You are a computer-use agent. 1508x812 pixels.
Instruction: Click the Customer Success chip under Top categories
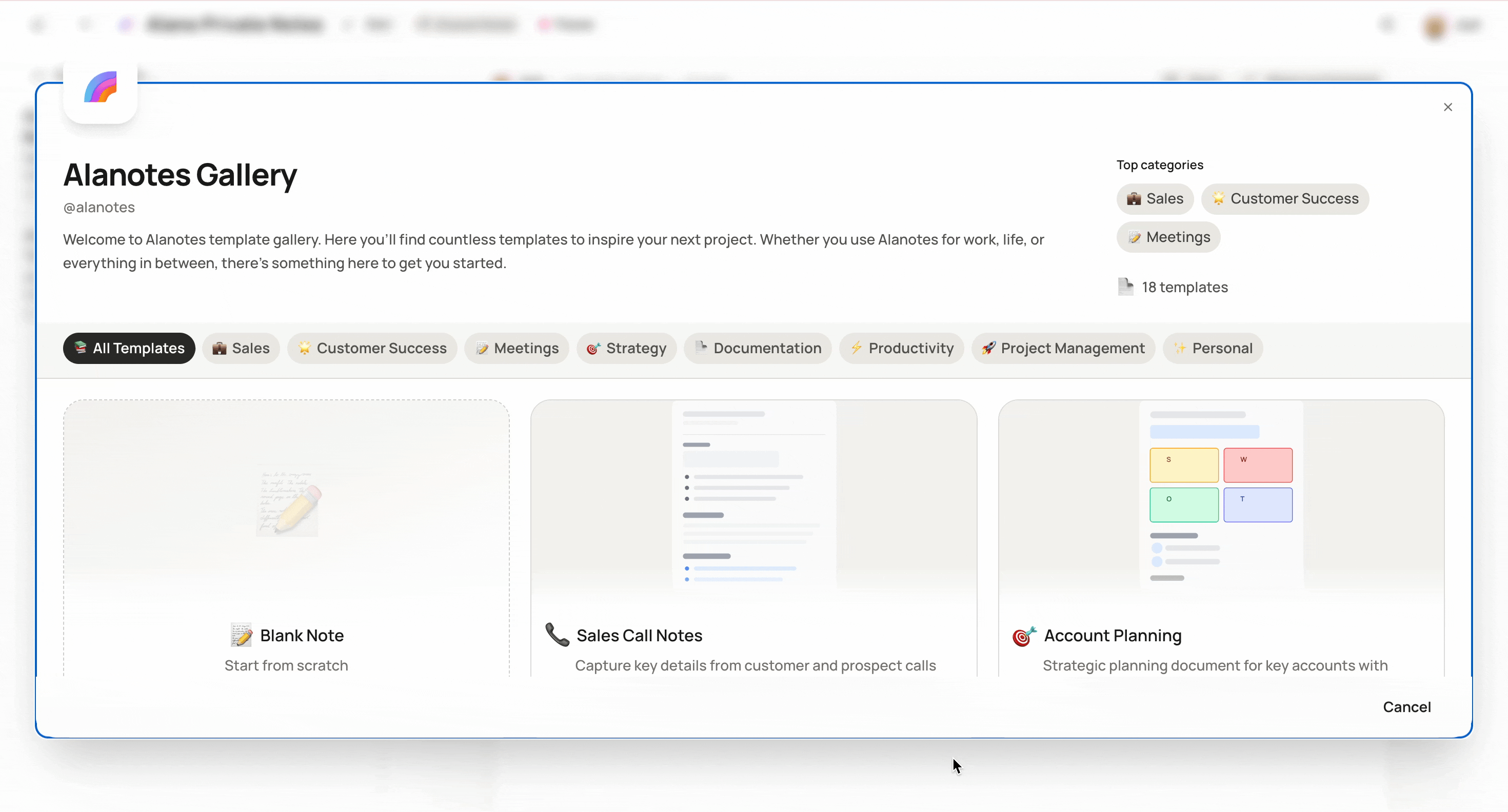1284,199
